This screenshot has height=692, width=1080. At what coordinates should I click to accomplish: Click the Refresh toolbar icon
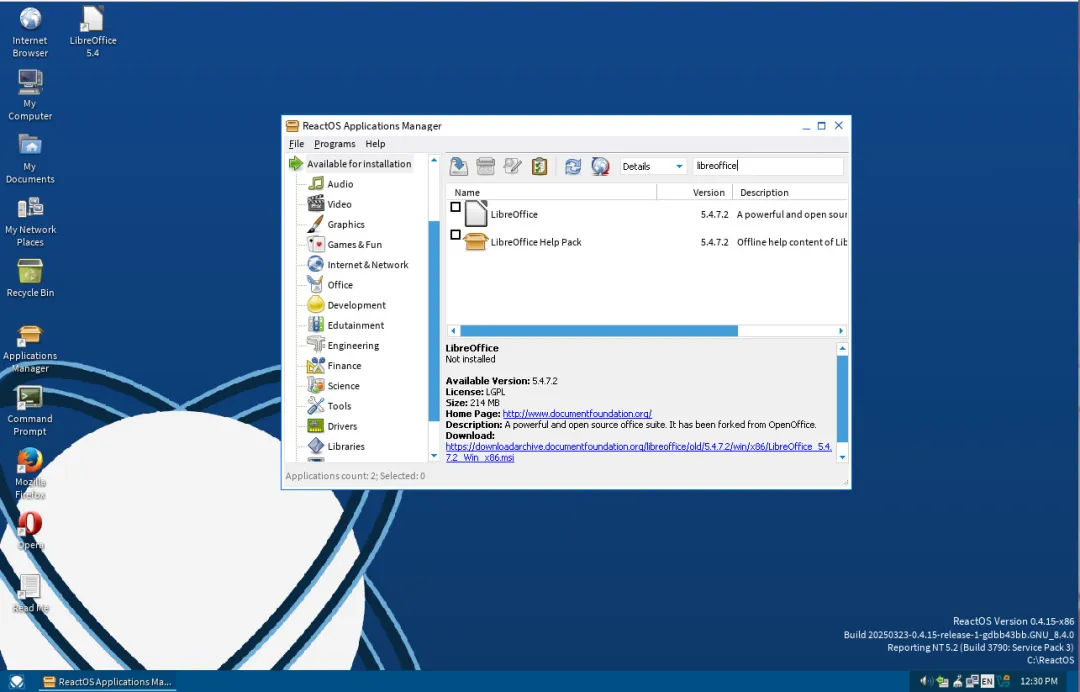(x=573, y=166)
